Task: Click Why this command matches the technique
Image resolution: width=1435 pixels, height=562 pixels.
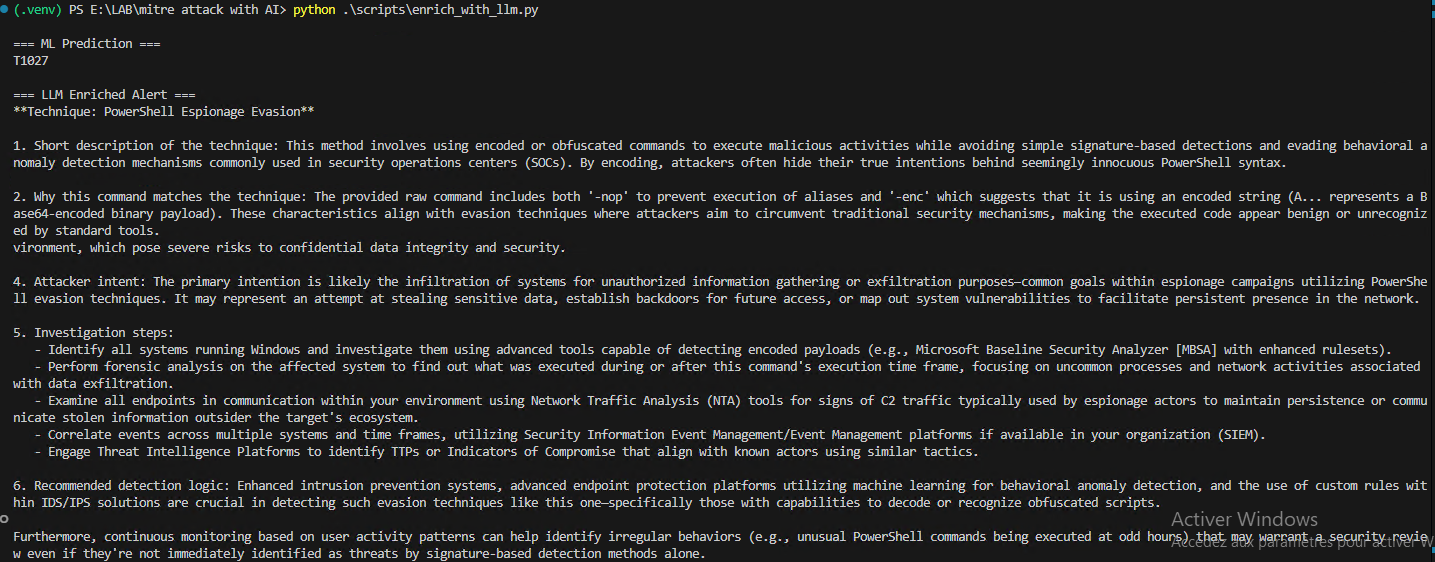Action: [x=160, y=196]
